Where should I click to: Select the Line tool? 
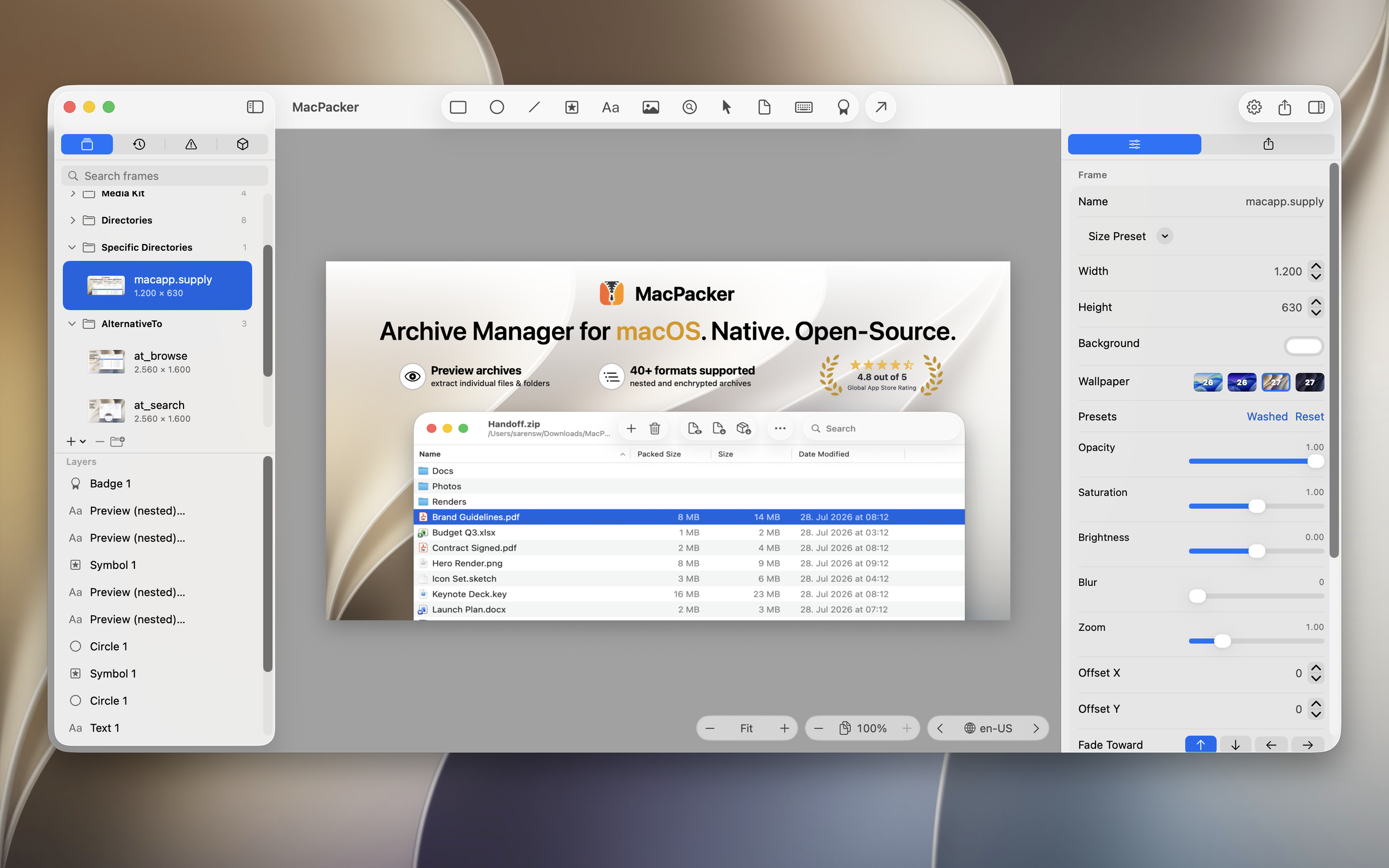click(x=534, y=107)
